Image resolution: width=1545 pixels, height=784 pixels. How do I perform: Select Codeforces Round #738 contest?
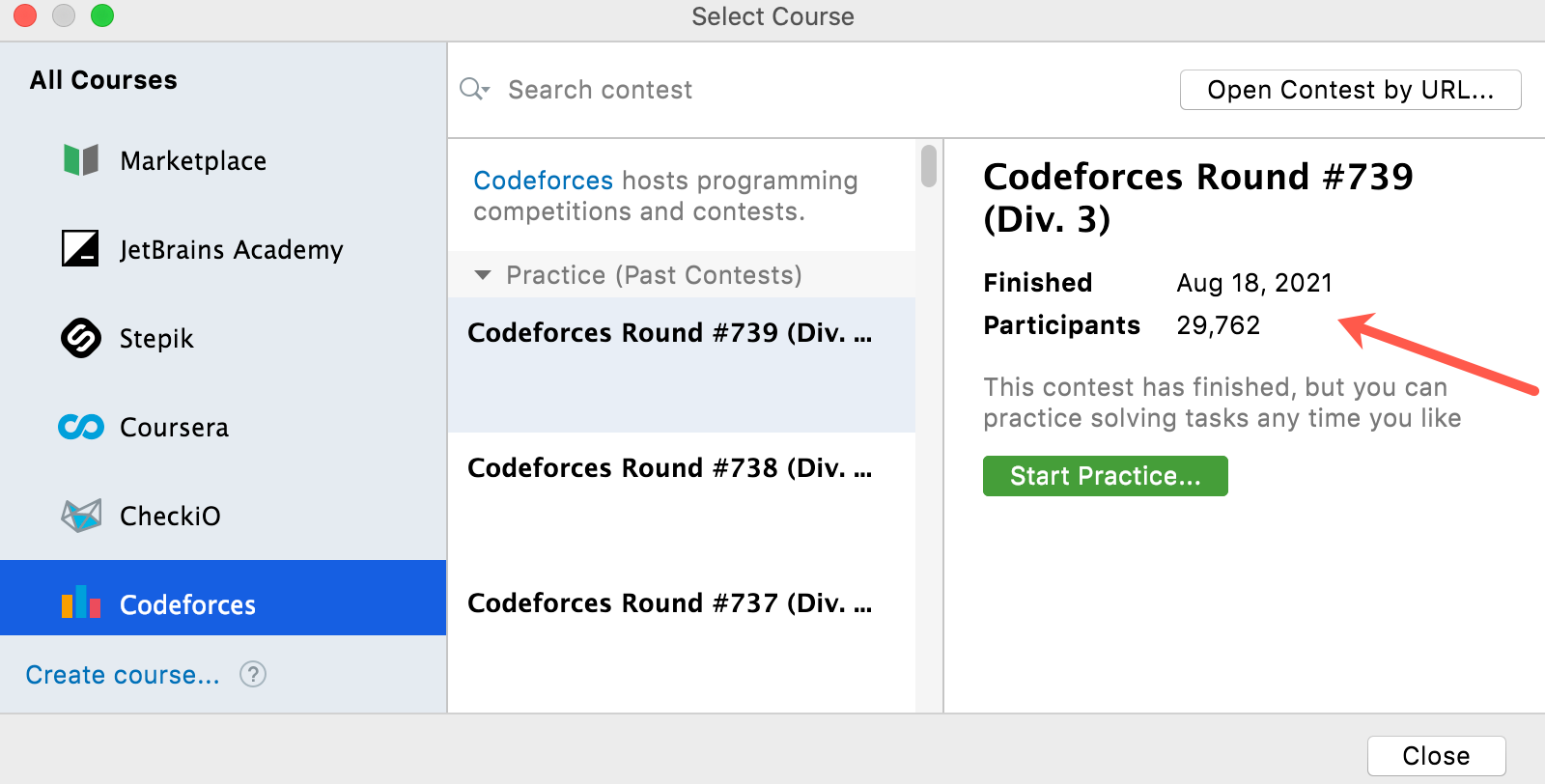pos(670,468)
